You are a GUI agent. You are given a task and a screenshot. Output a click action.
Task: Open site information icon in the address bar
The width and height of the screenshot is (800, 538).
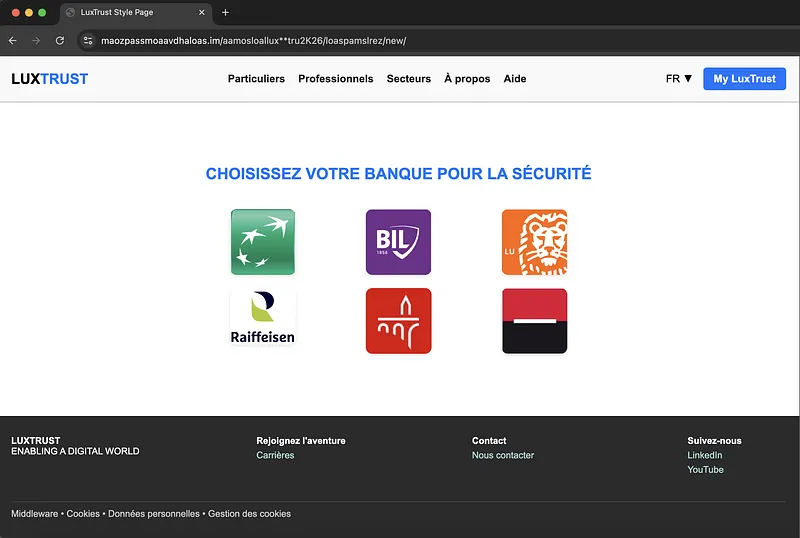pyautogui.click(x=88, y=41)
